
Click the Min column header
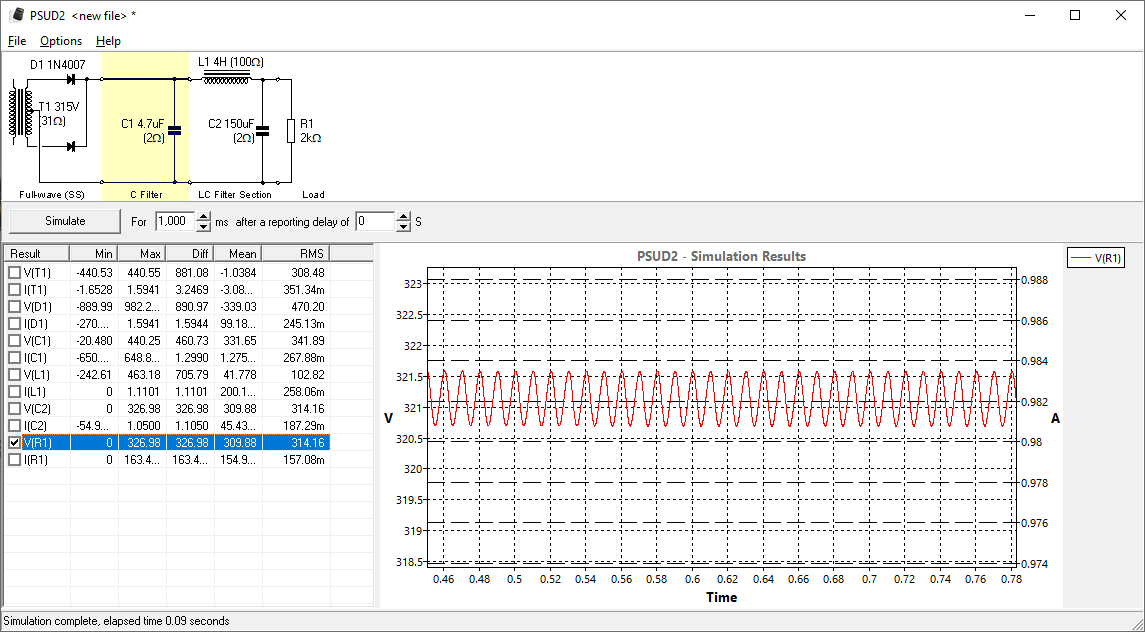point(93,254)
